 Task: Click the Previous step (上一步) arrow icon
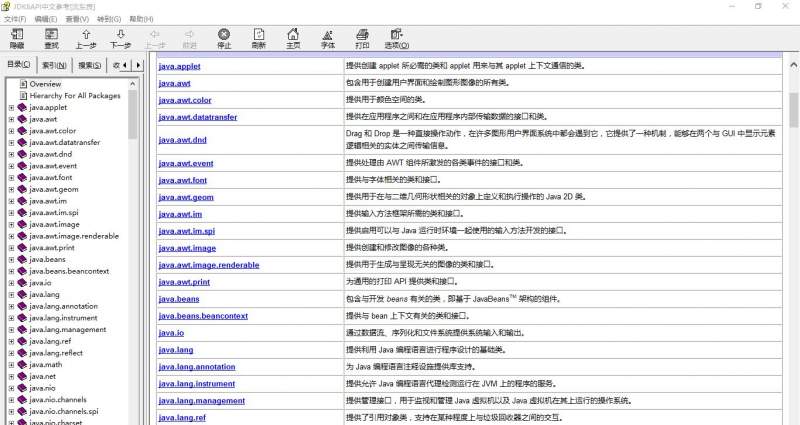pos(86,34)
